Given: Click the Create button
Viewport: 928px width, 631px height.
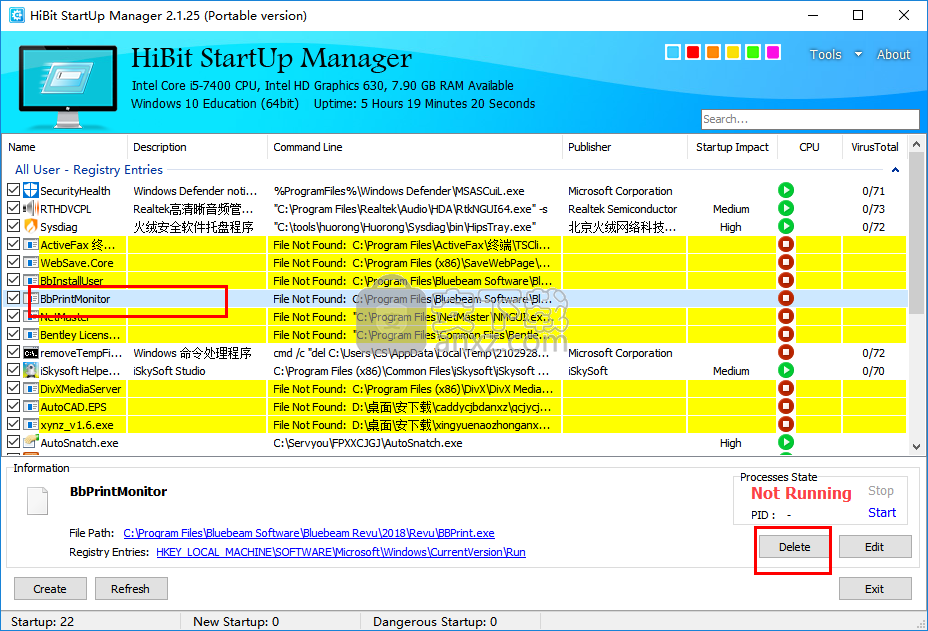Looking at the screenshot, I should pyautogui.click(x=50, y=589).
